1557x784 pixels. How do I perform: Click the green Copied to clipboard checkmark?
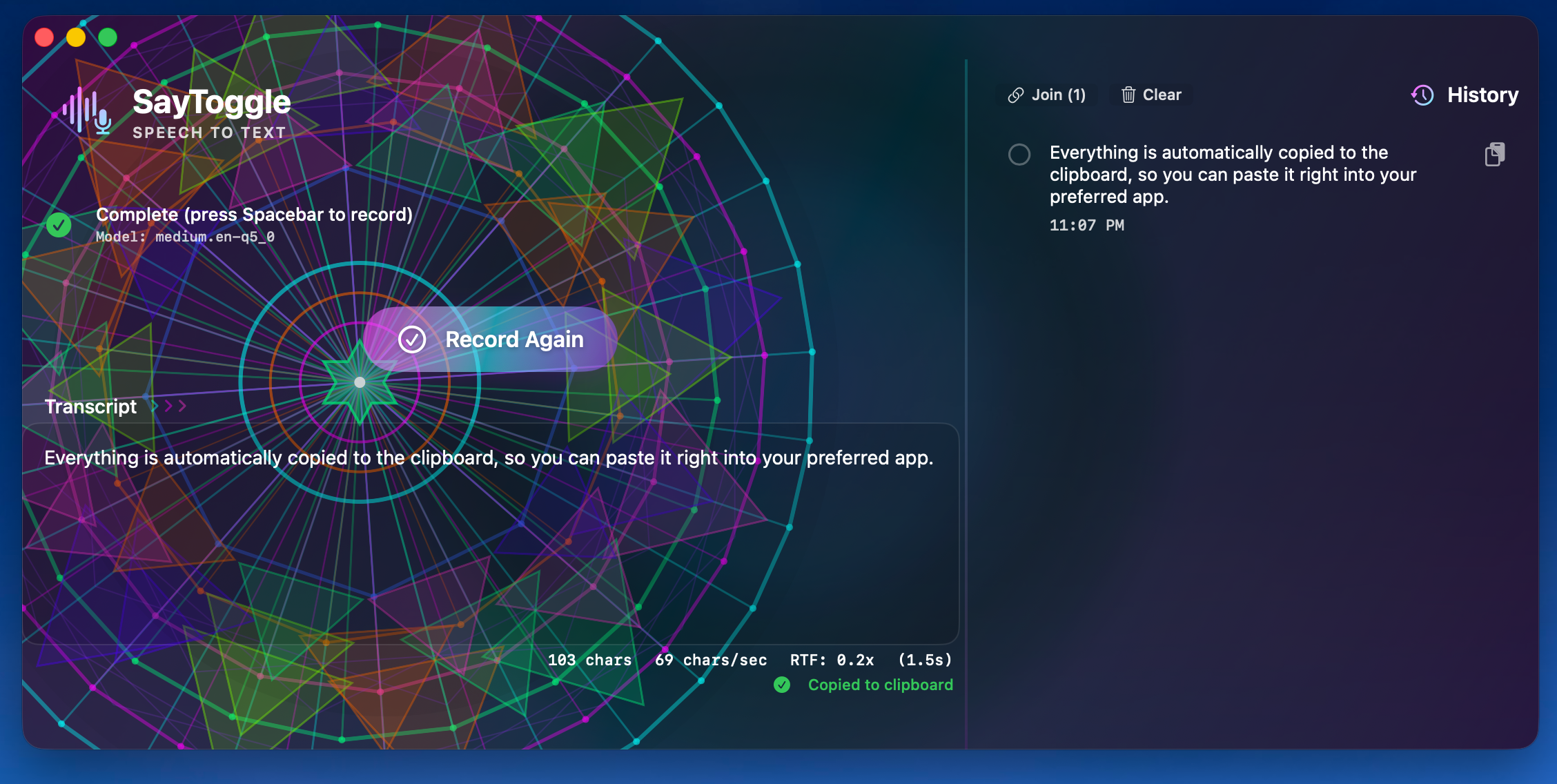pyautogui.click(x=782, y=685)
